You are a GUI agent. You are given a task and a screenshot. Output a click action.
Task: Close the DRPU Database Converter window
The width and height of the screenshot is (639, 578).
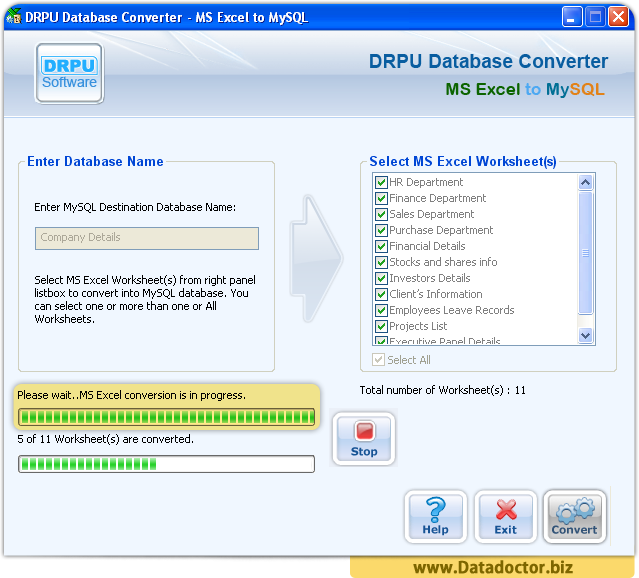618,17
